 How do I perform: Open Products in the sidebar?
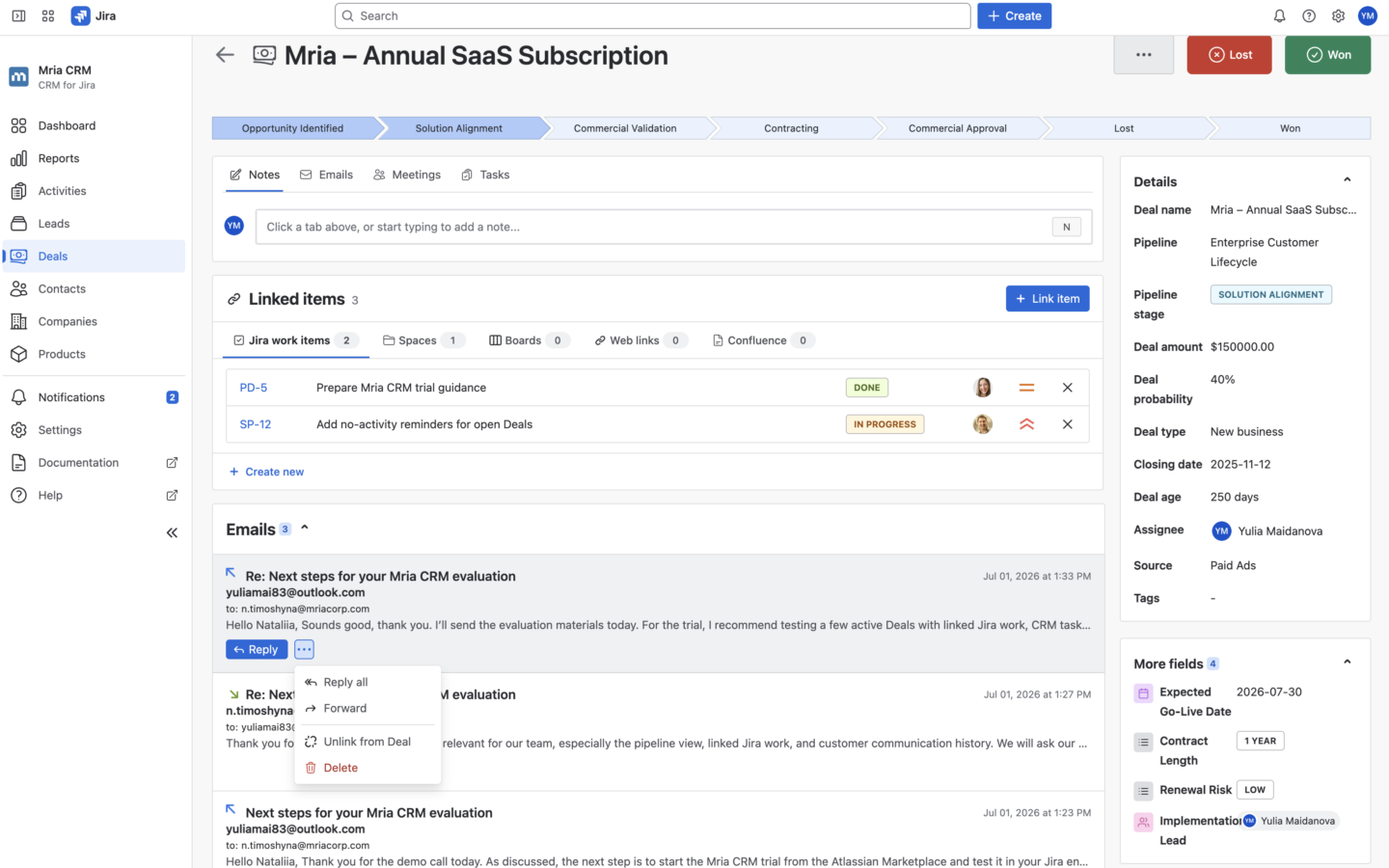point(94,354)
